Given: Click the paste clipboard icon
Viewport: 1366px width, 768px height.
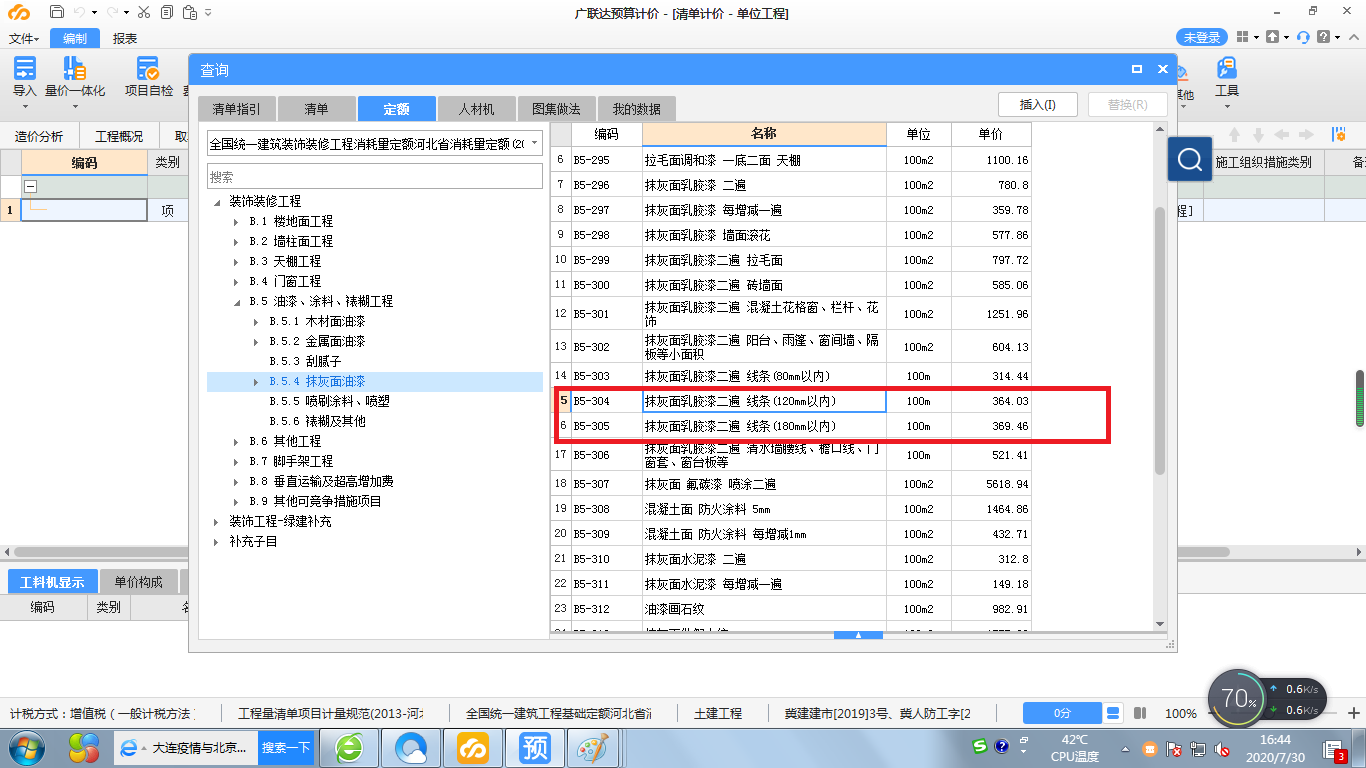Looking at the screenshot, I should tap(188, 13).
